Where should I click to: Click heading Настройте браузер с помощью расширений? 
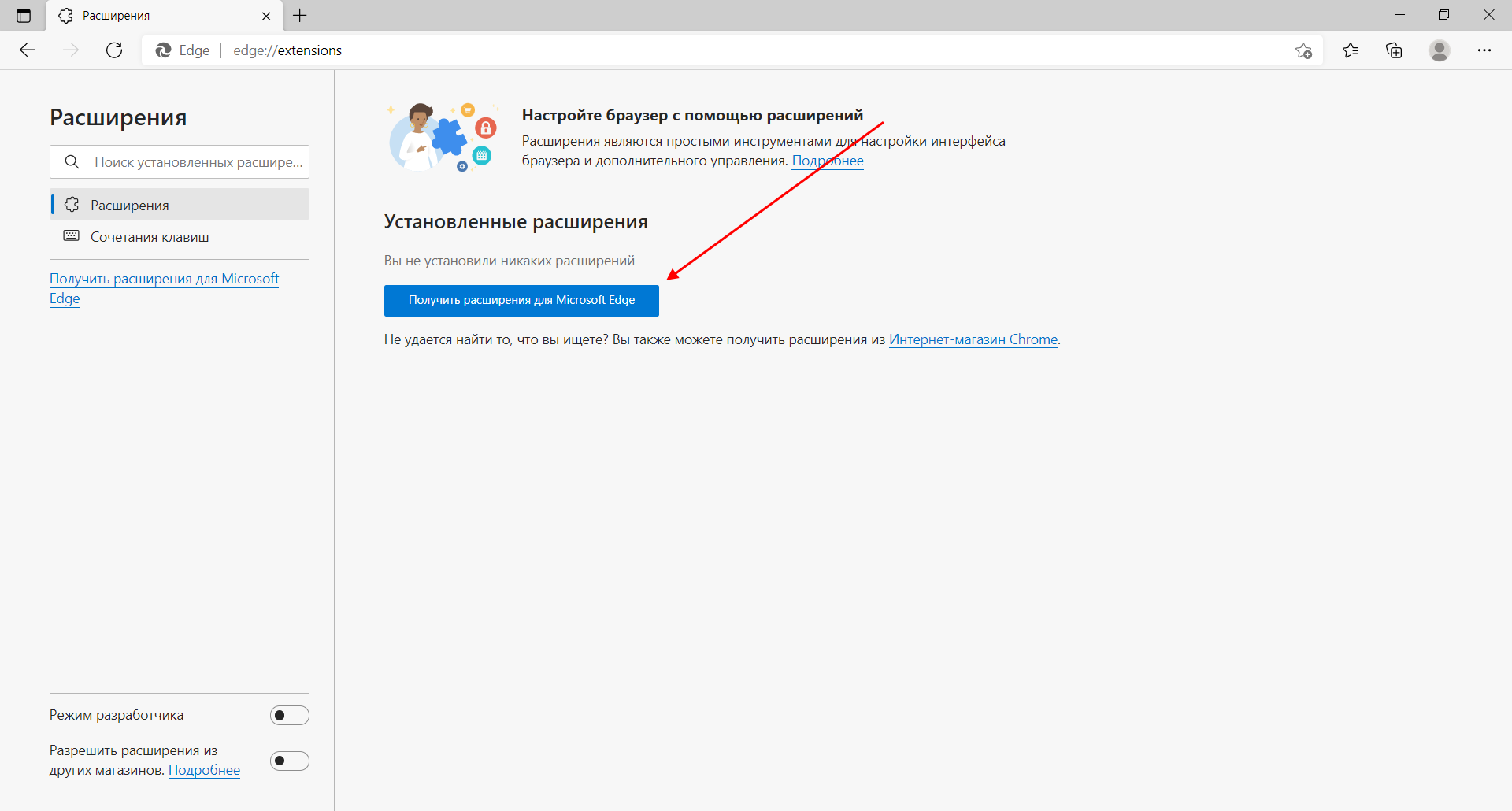[692, 115]
